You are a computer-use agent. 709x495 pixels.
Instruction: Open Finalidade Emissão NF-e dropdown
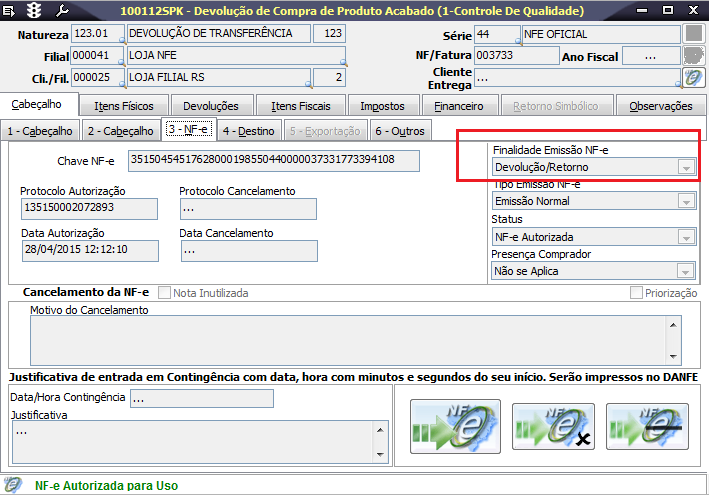click(x=686, y=167)
